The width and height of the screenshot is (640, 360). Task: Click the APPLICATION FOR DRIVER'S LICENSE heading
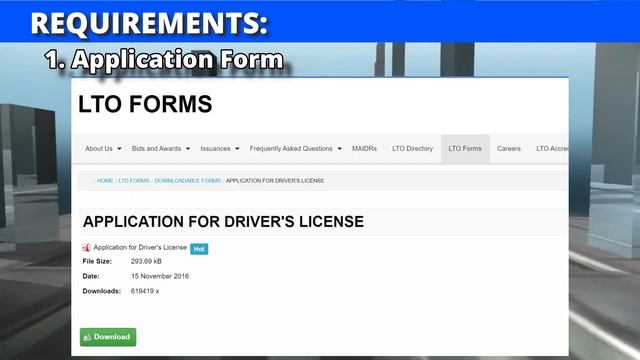tap(223, 222)
